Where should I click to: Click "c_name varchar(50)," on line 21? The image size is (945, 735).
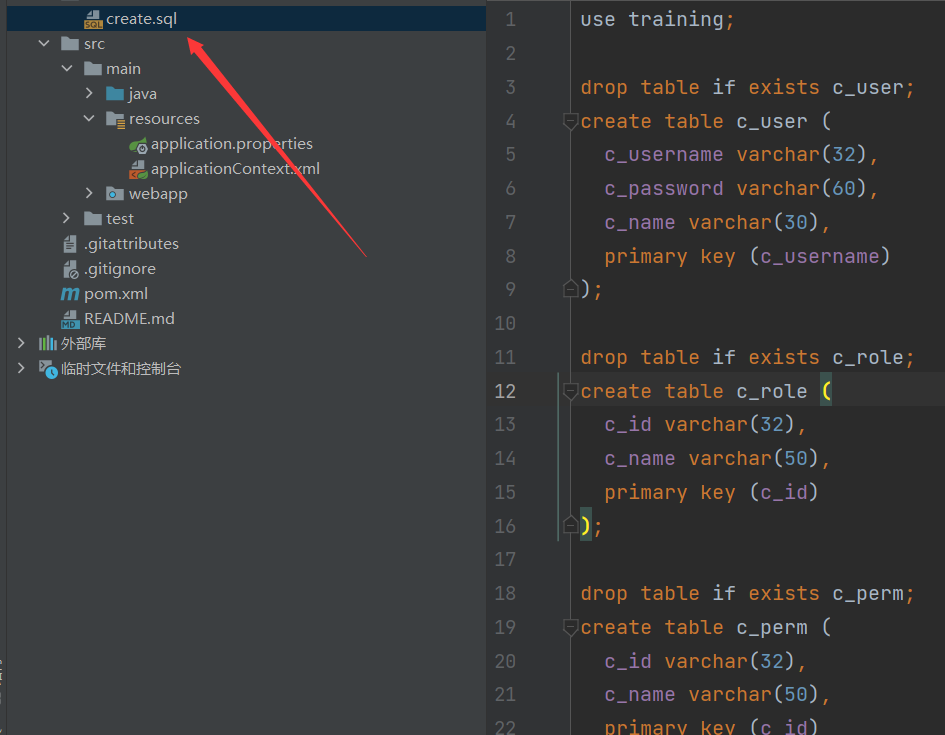click(x=717, y=695)
